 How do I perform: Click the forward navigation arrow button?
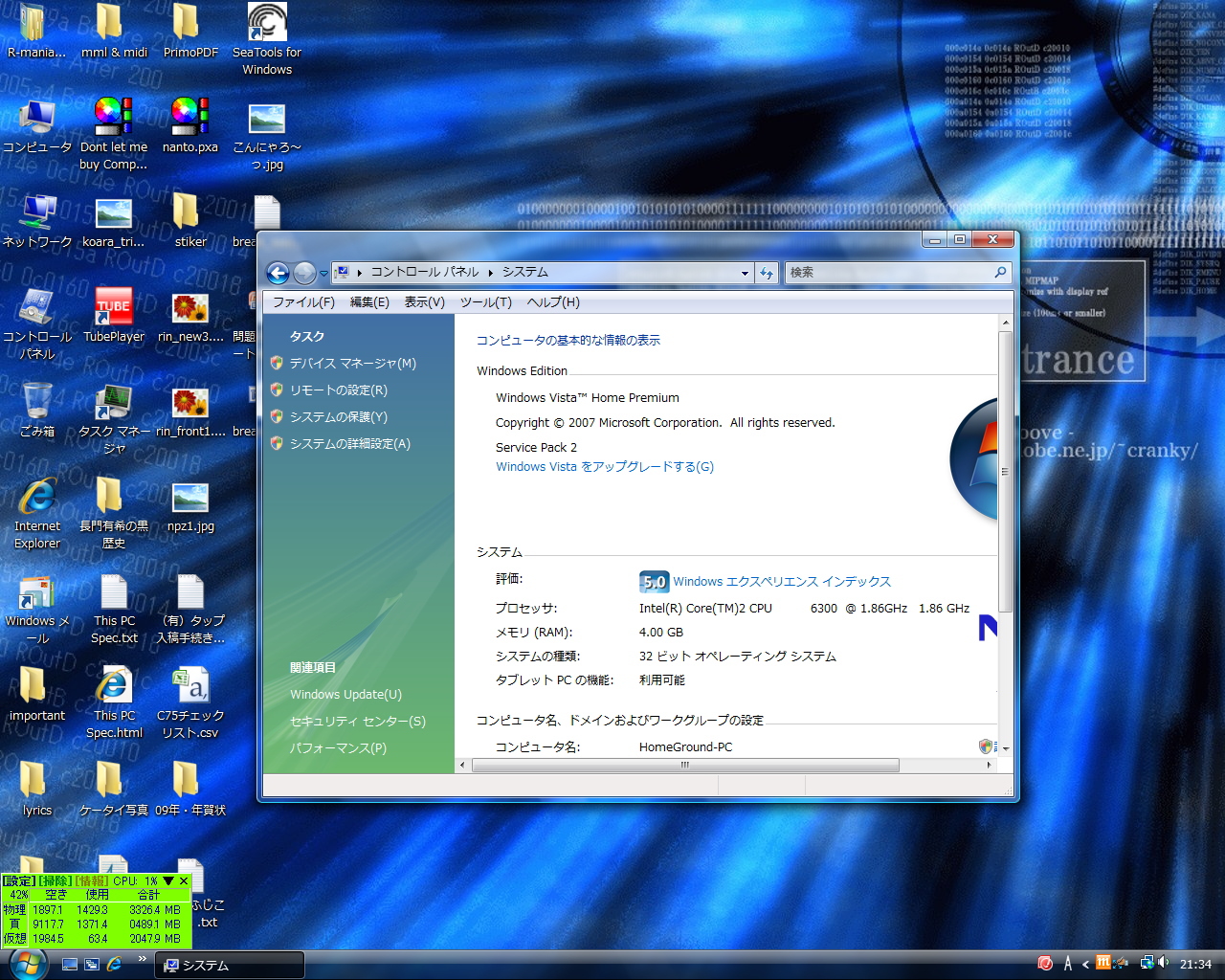[304, 273]
